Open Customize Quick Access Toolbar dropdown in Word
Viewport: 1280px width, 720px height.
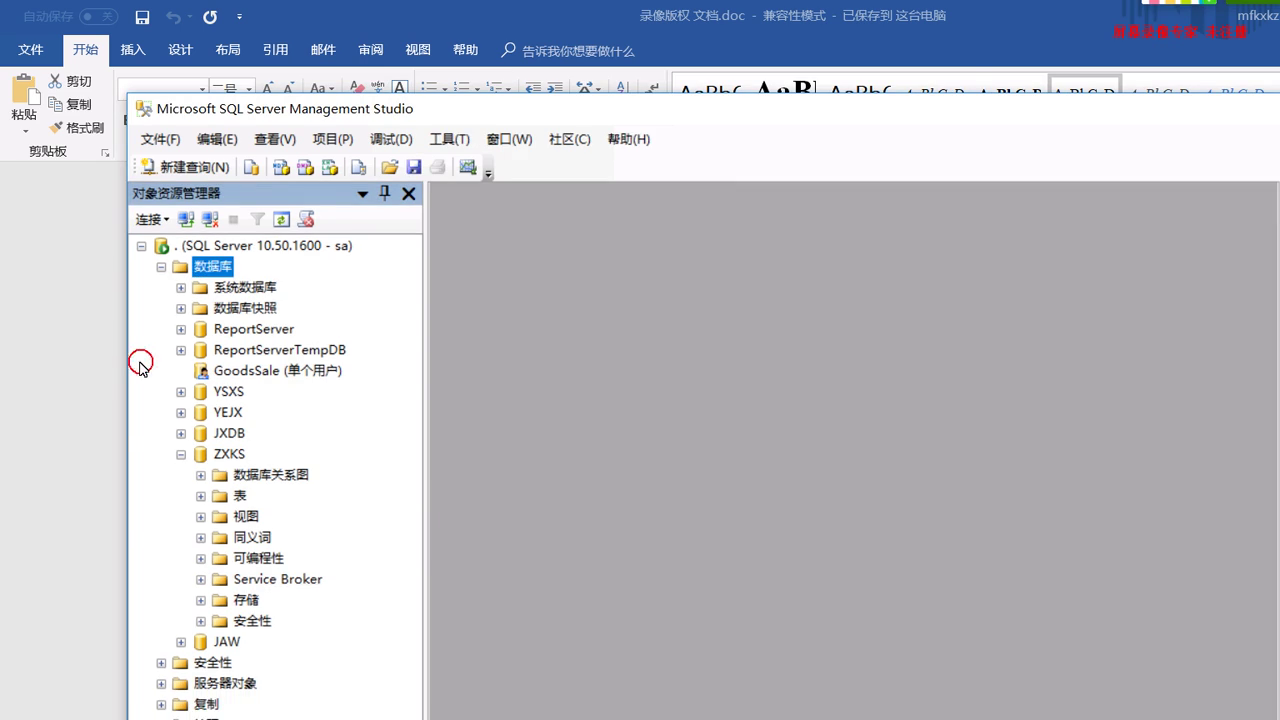[x=239, y=17]
